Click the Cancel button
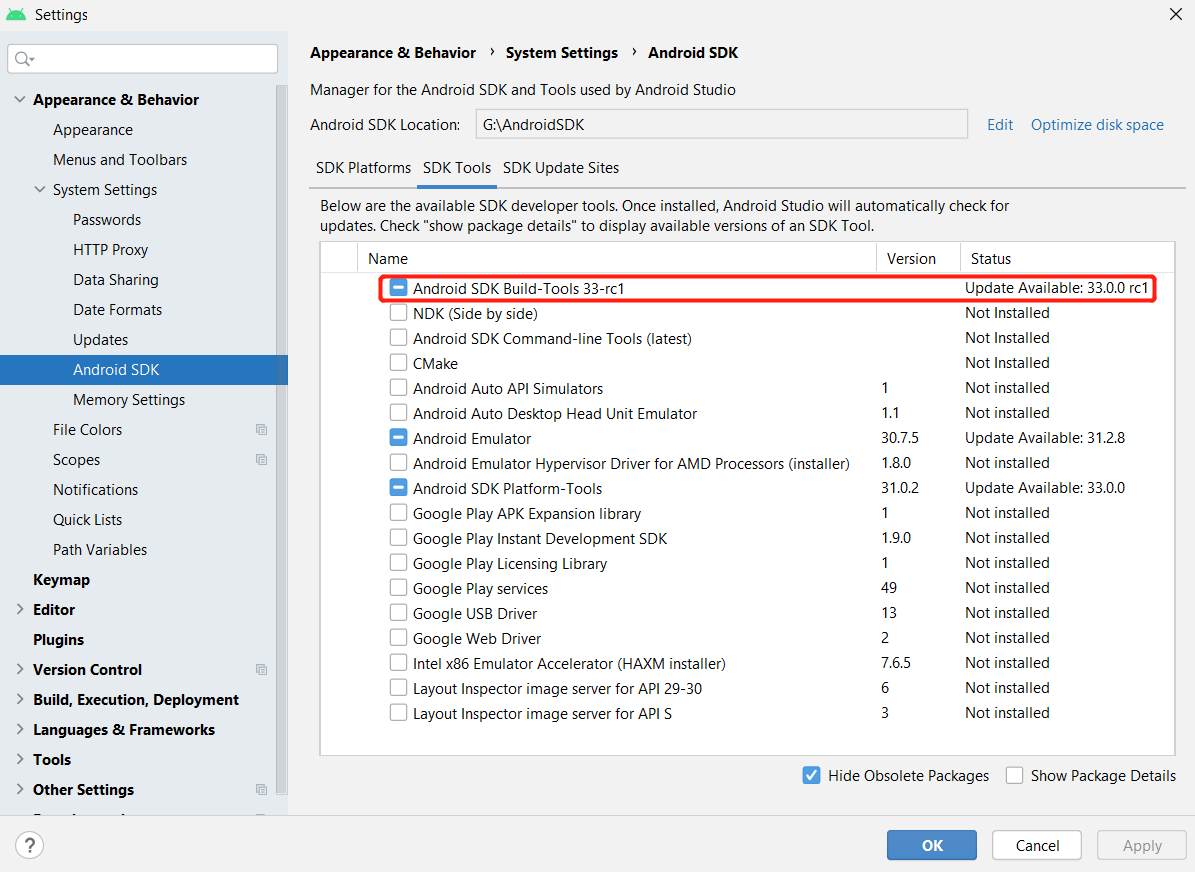The image size is (1195, 872). [x=1036, y=845]
